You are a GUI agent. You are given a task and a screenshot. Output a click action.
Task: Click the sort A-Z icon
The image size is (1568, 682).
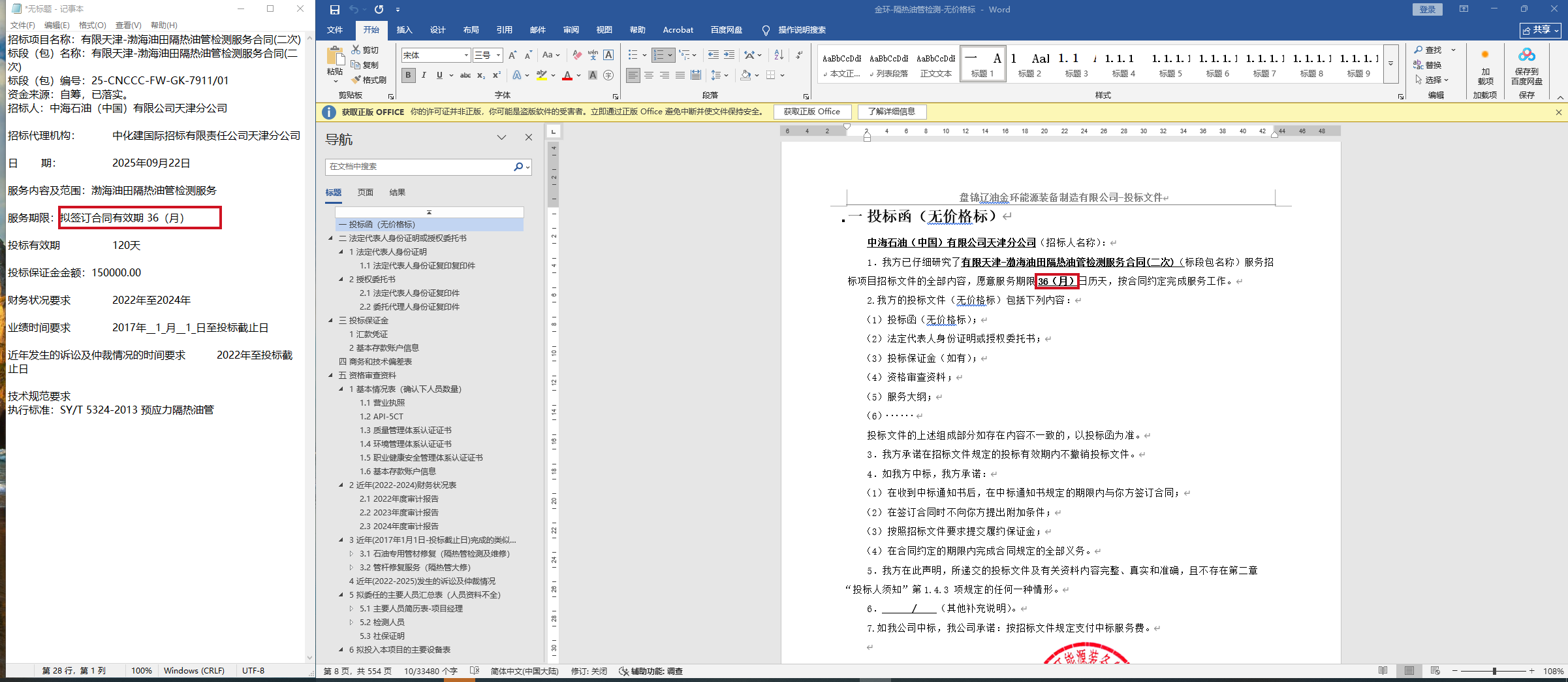[x=779, y=55]
